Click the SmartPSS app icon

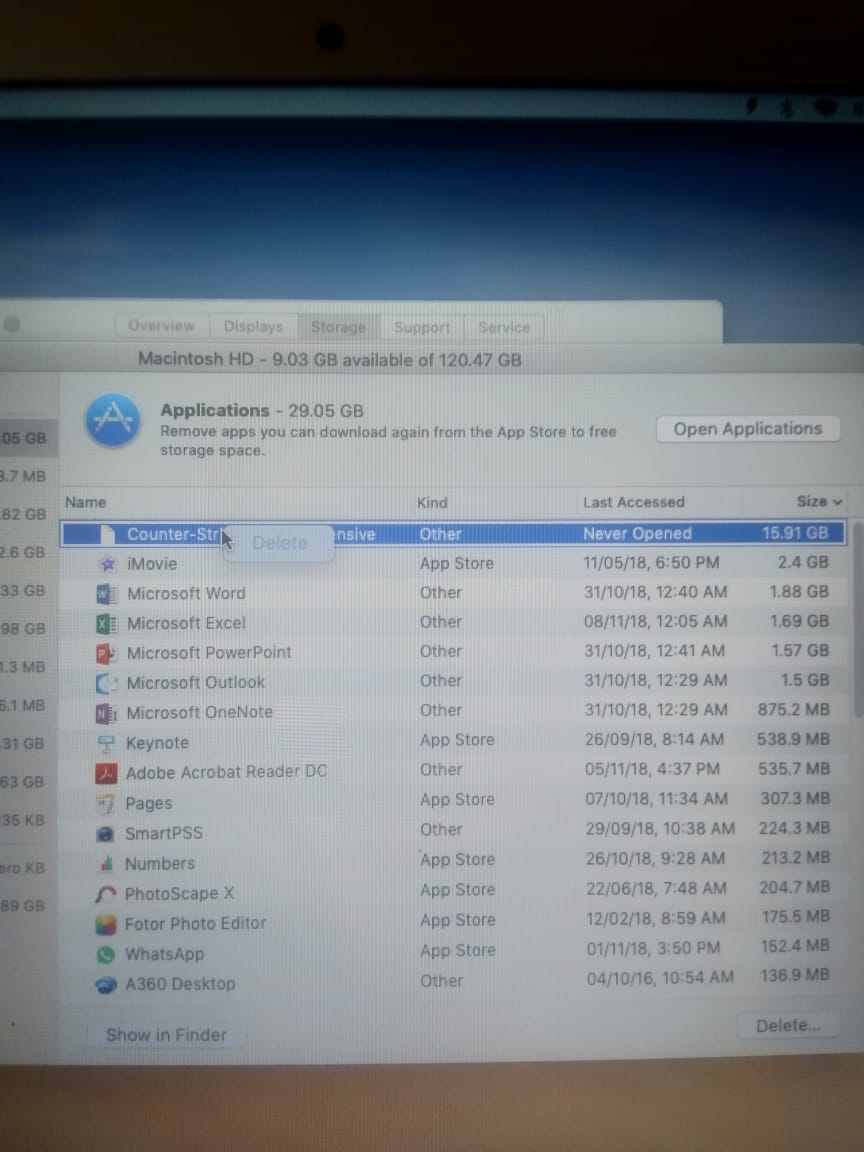tap(106, 834)
